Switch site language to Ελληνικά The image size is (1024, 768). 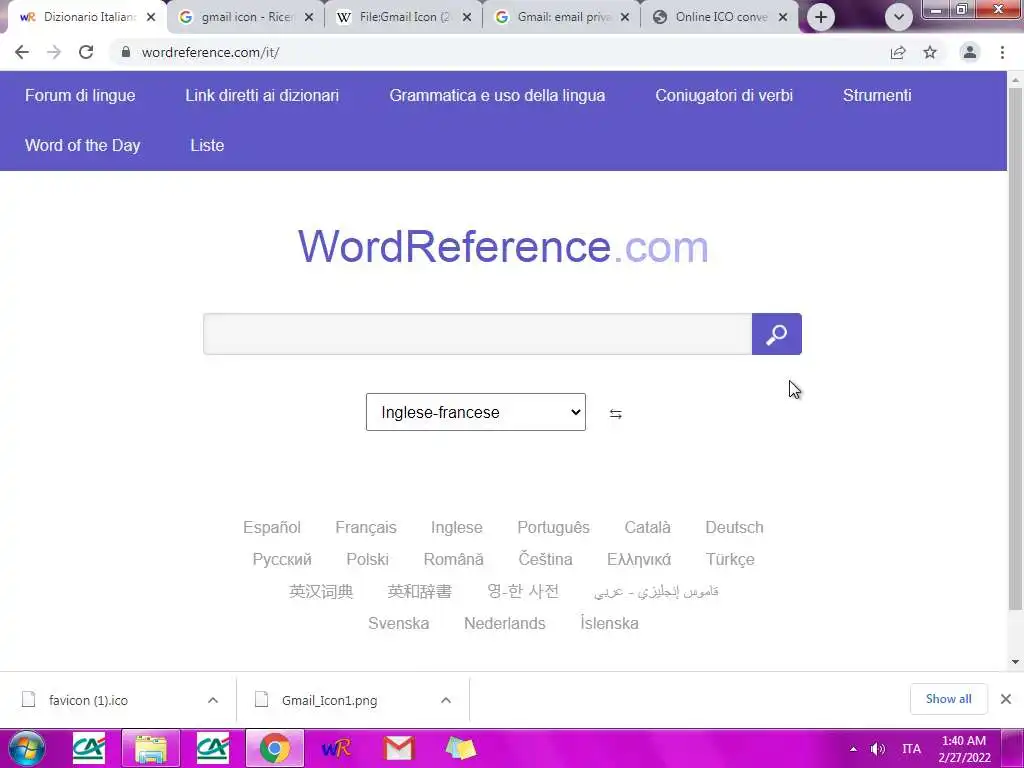(639, 560)
